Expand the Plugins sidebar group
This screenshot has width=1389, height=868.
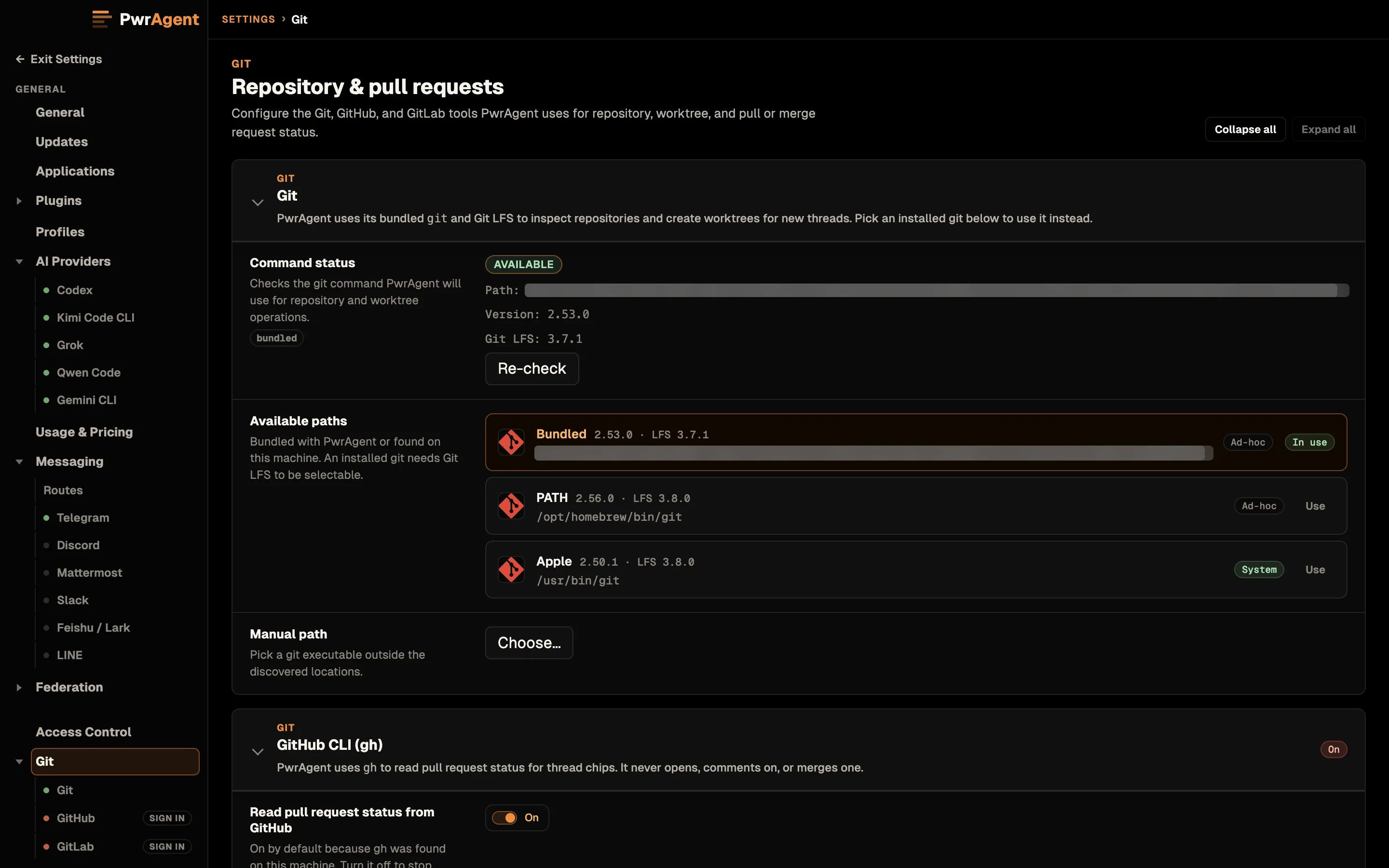tap(19, 201)
